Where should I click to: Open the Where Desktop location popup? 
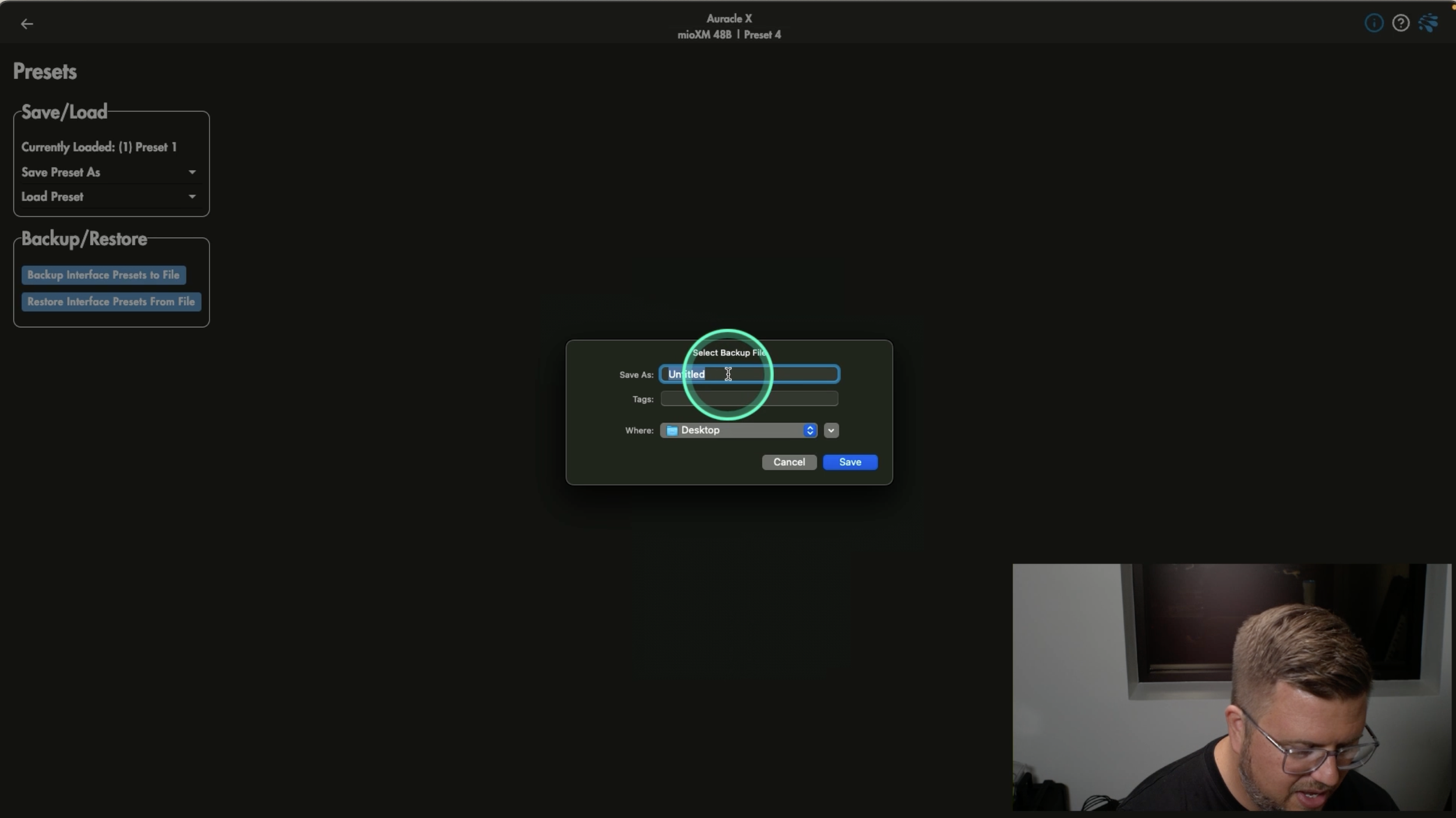(734, 431)
